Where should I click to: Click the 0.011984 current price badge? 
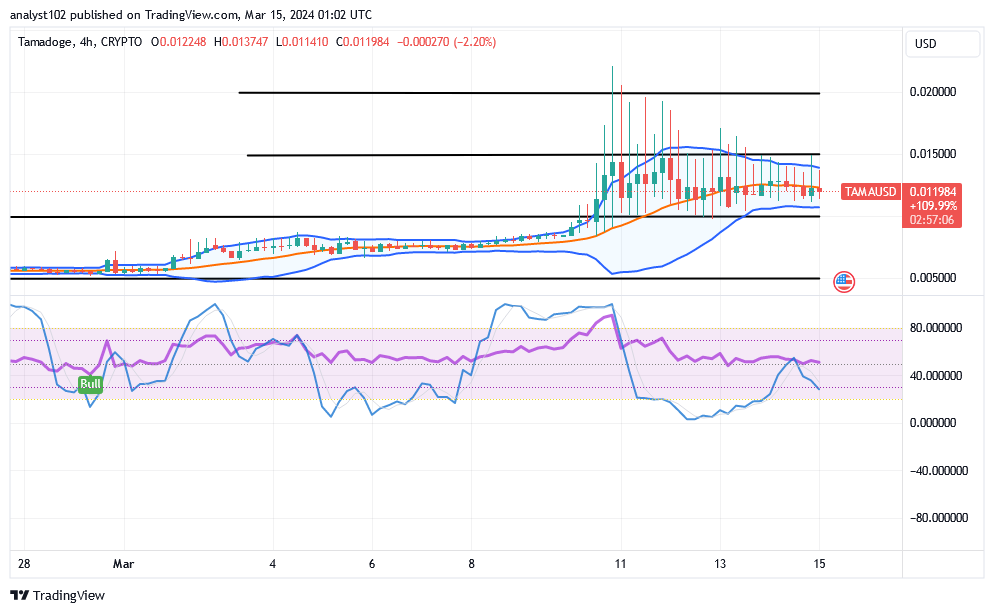pos(933,191)
